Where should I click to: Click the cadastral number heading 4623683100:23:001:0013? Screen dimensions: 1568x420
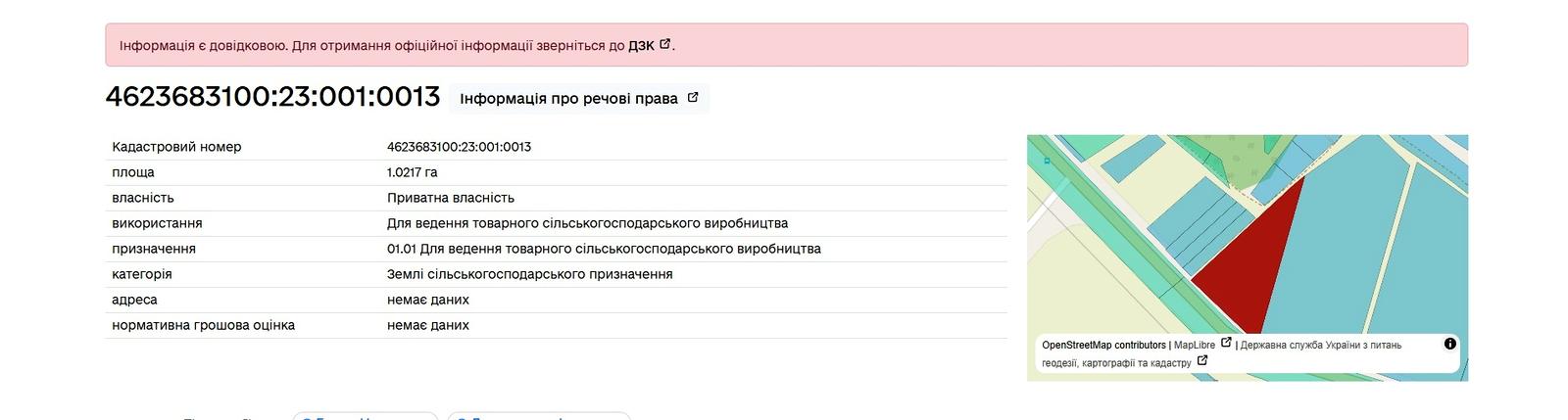(x=272, y=97)
